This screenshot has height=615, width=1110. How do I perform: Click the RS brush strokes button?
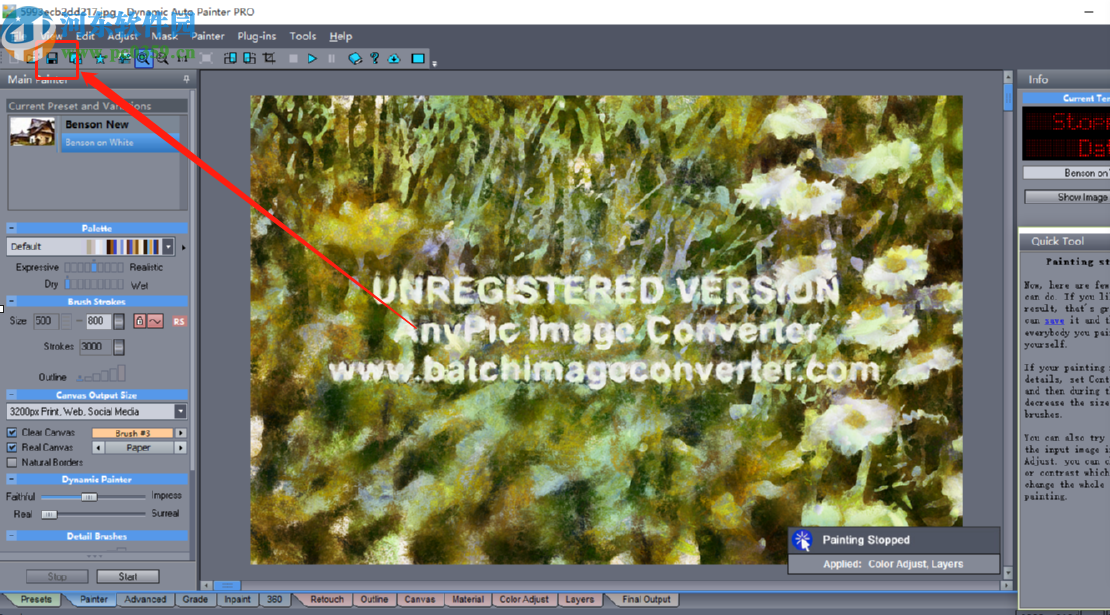click(x=179, y=321)
